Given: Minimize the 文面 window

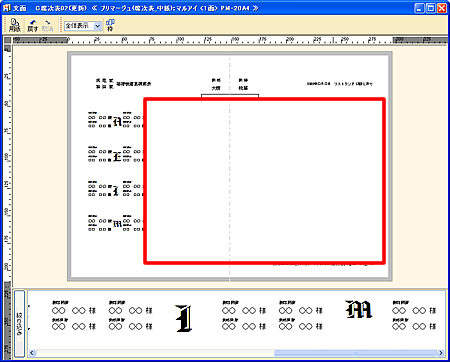Looking at the screenshot, I should [x=420, y=8].
